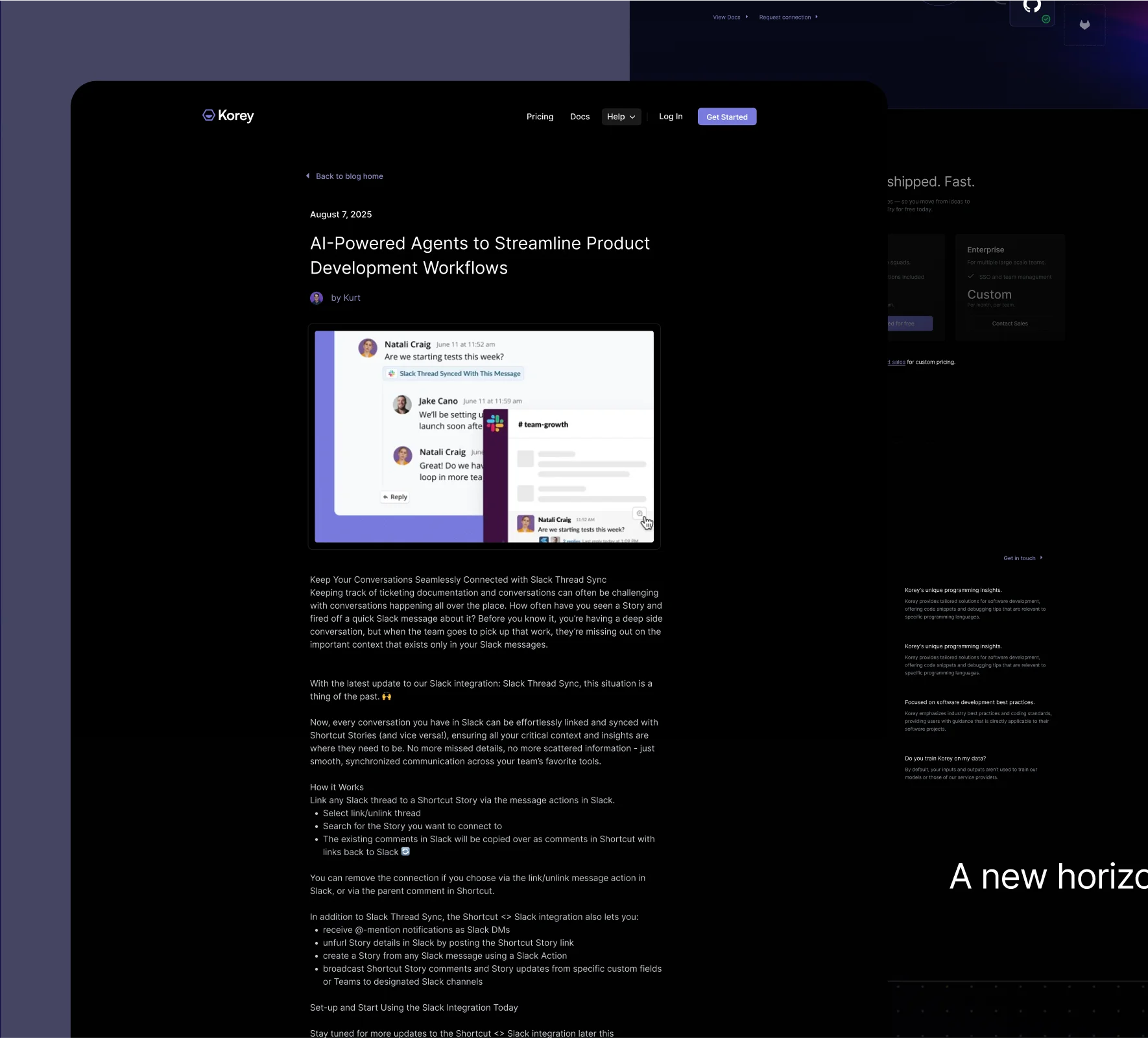The image size is (1148, 1038).
Task: Click the Get Started button
Action: pyautogui.click(x=727, y=117)
